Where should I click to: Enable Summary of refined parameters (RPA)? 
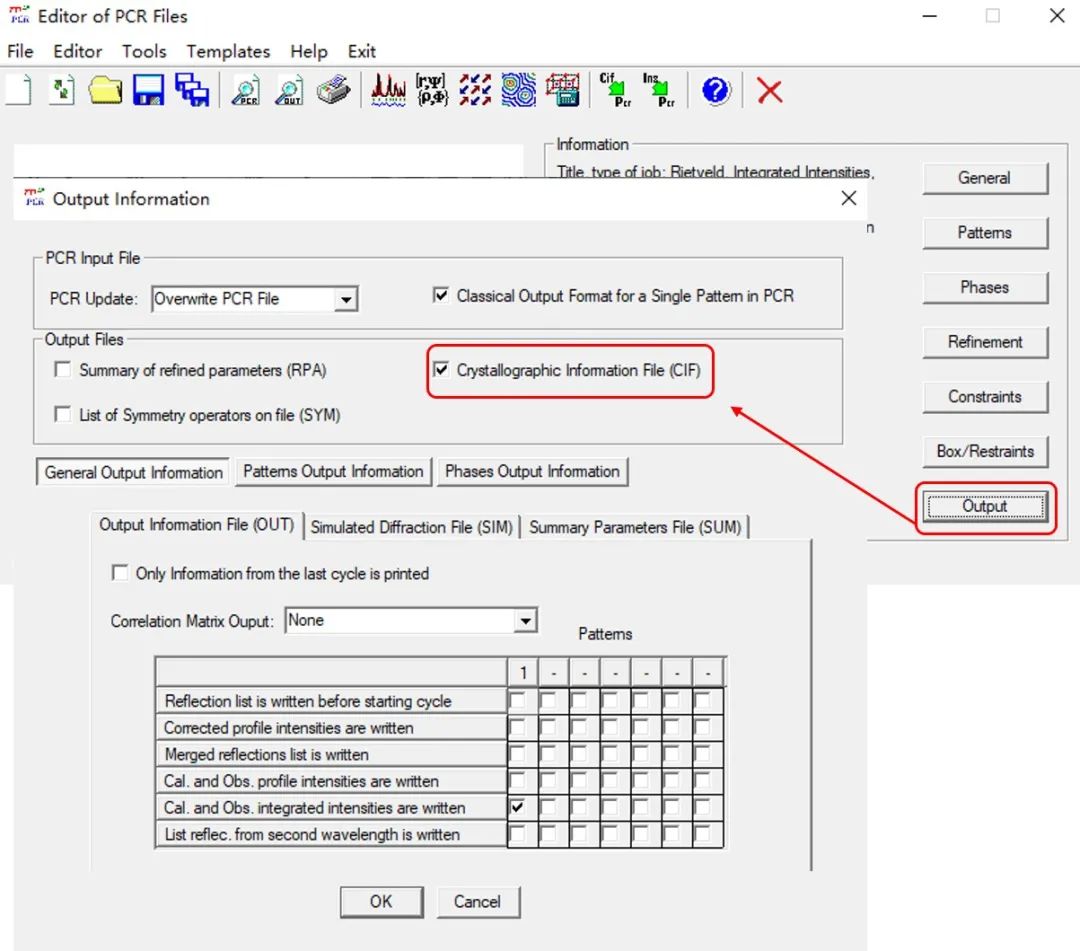pyautogui.click(x=63, y=370)
